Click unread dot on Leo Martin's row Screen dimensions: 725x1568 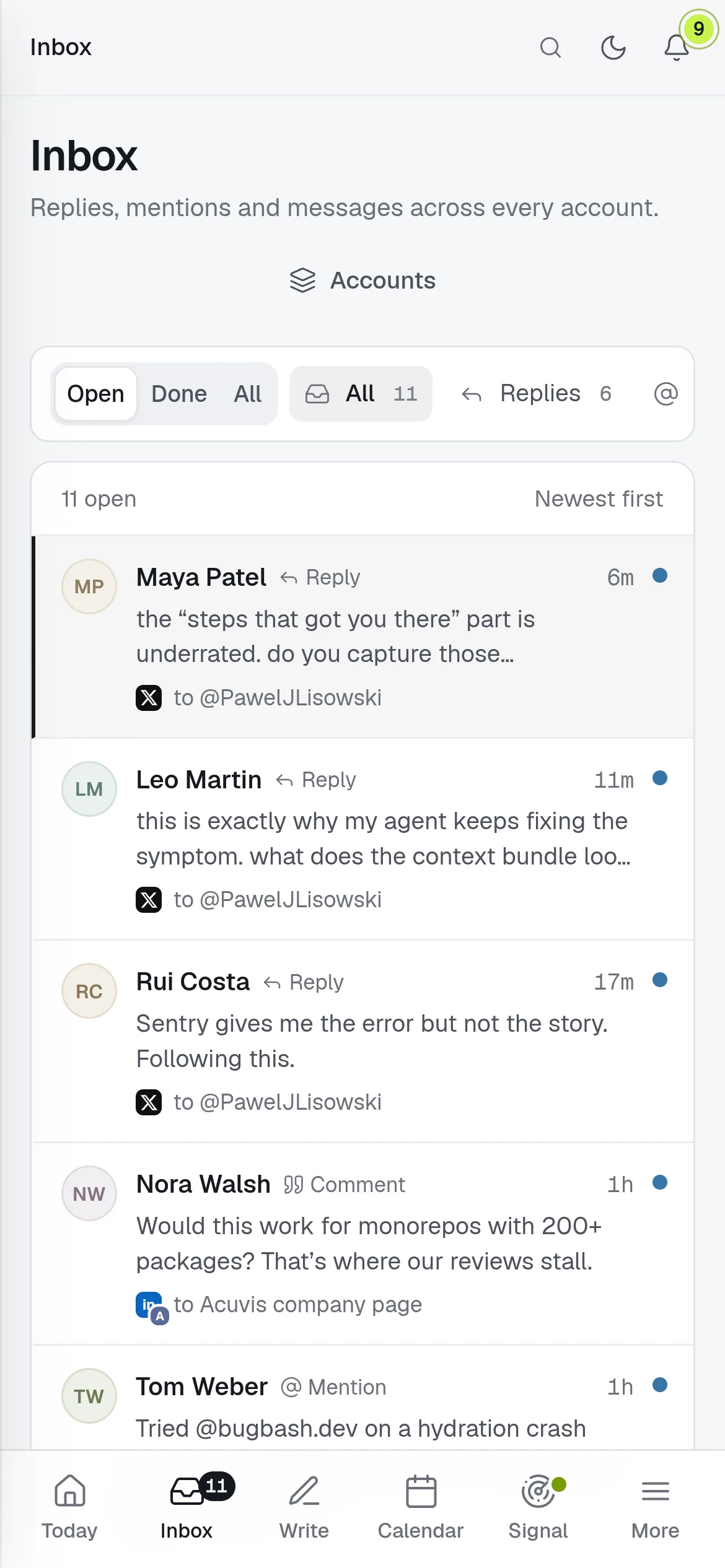click(660, 778)
